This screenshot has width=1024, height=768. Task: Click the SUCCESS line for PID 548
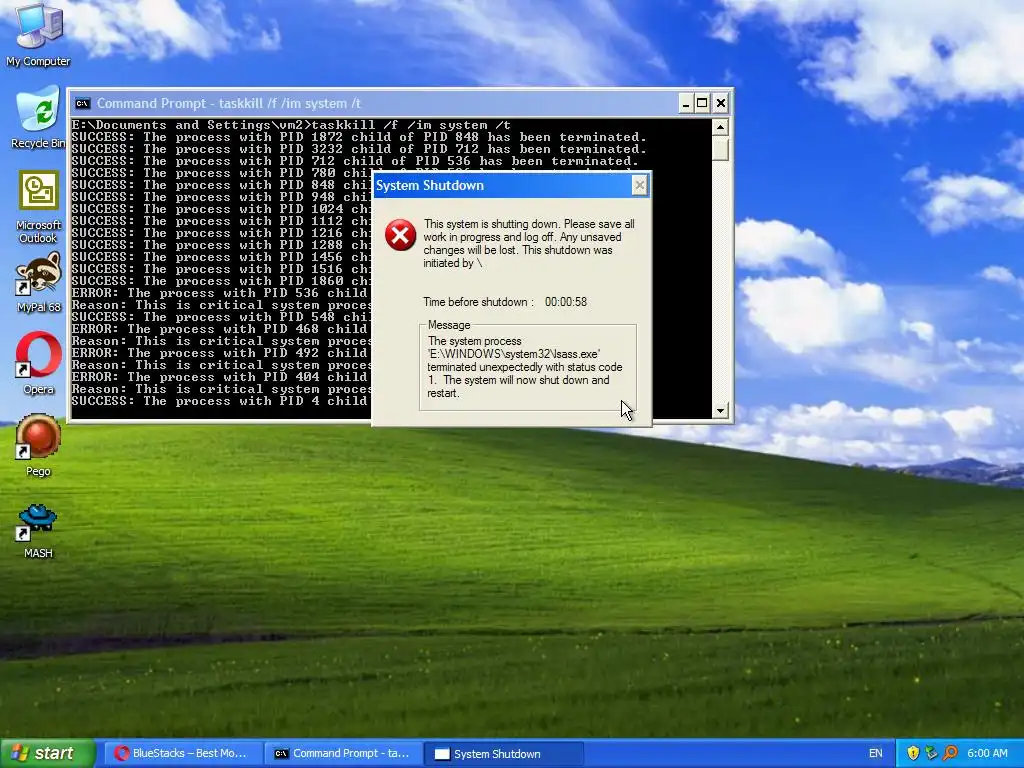[221, 317]
